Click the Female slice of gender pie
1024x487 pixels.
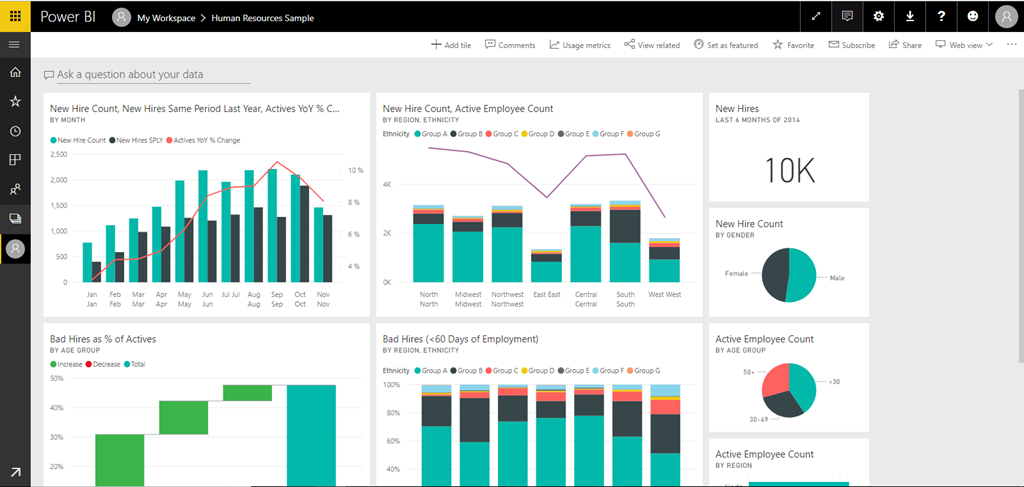(775, 274)
